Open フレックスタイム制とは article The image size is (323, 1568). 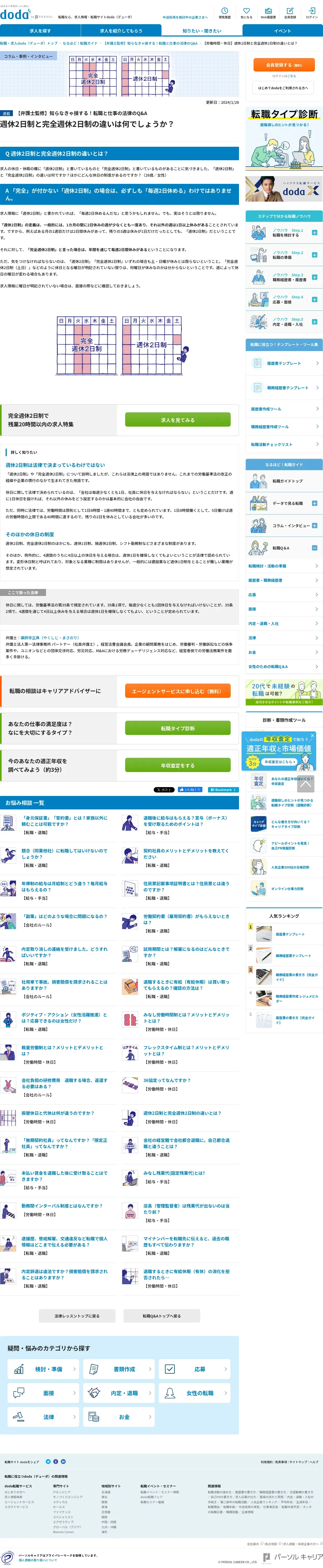187,1050
